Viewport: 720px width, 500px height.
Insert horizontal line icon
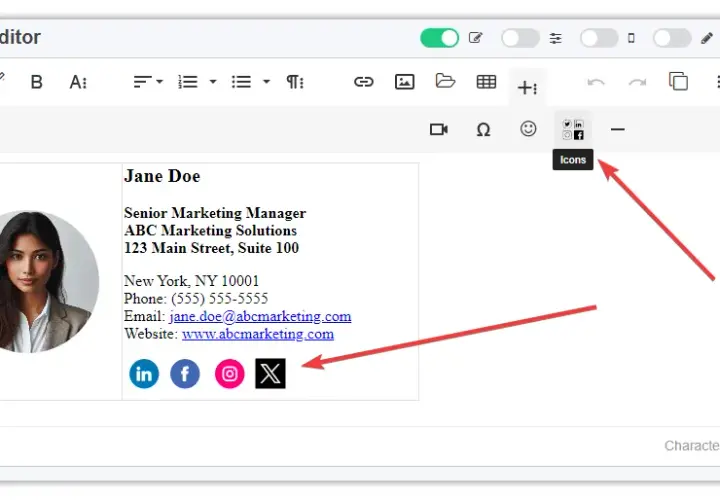(x=618, y=129)
